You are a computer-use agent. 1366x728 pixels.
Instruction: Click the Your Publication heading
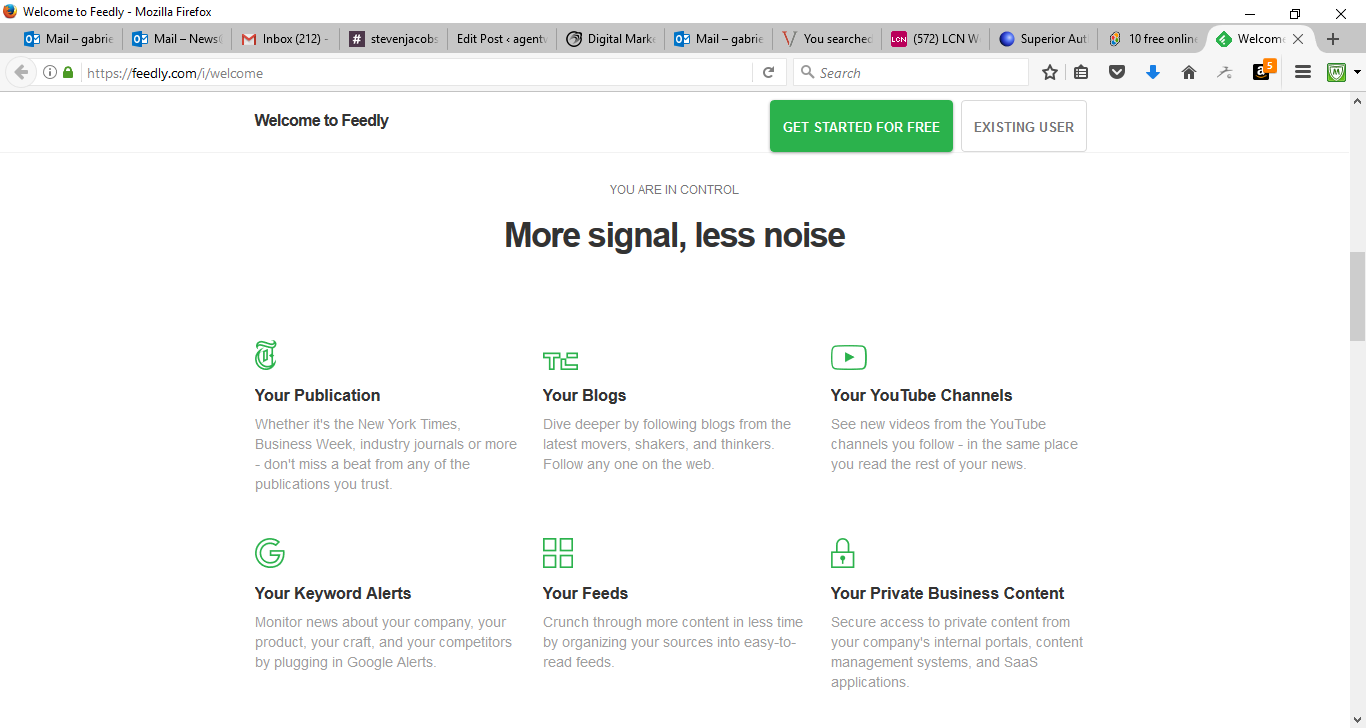[317, 395]
